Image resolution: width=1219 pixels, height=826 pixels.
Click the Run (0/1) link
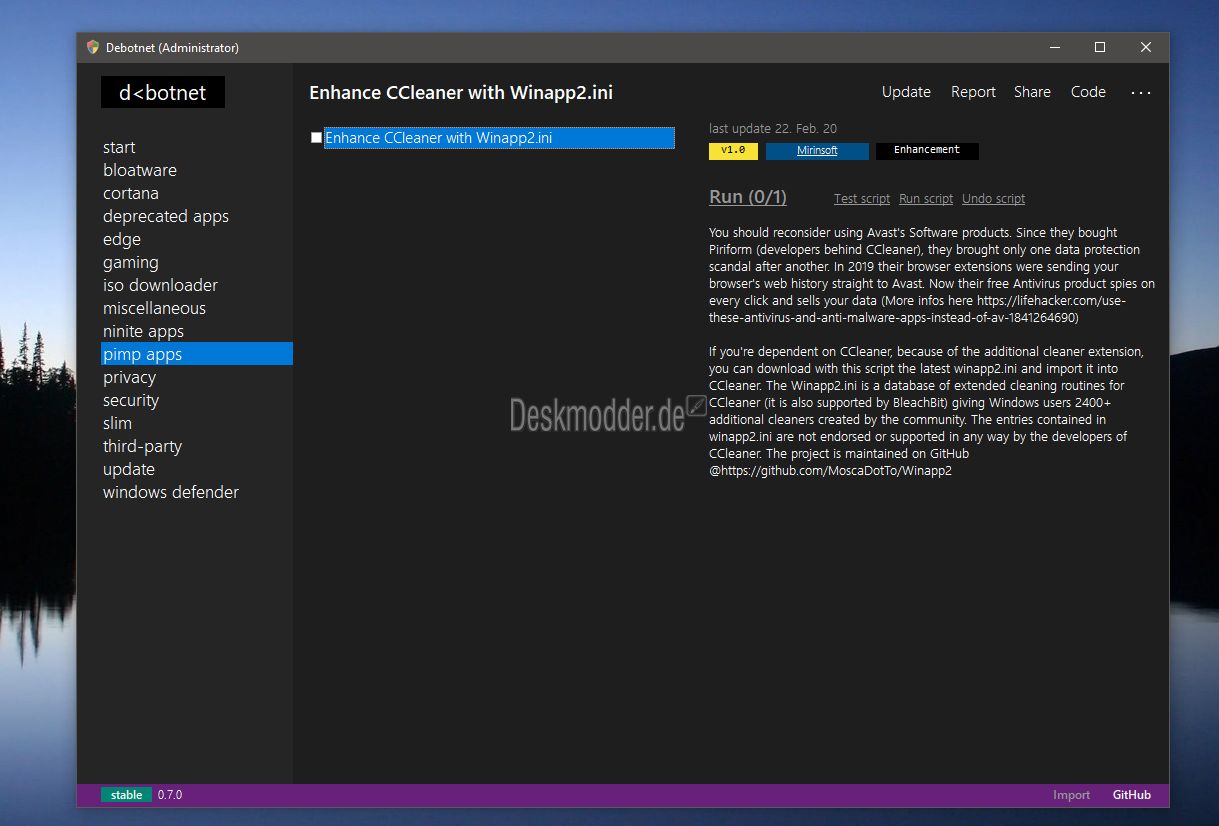point(748,197)
